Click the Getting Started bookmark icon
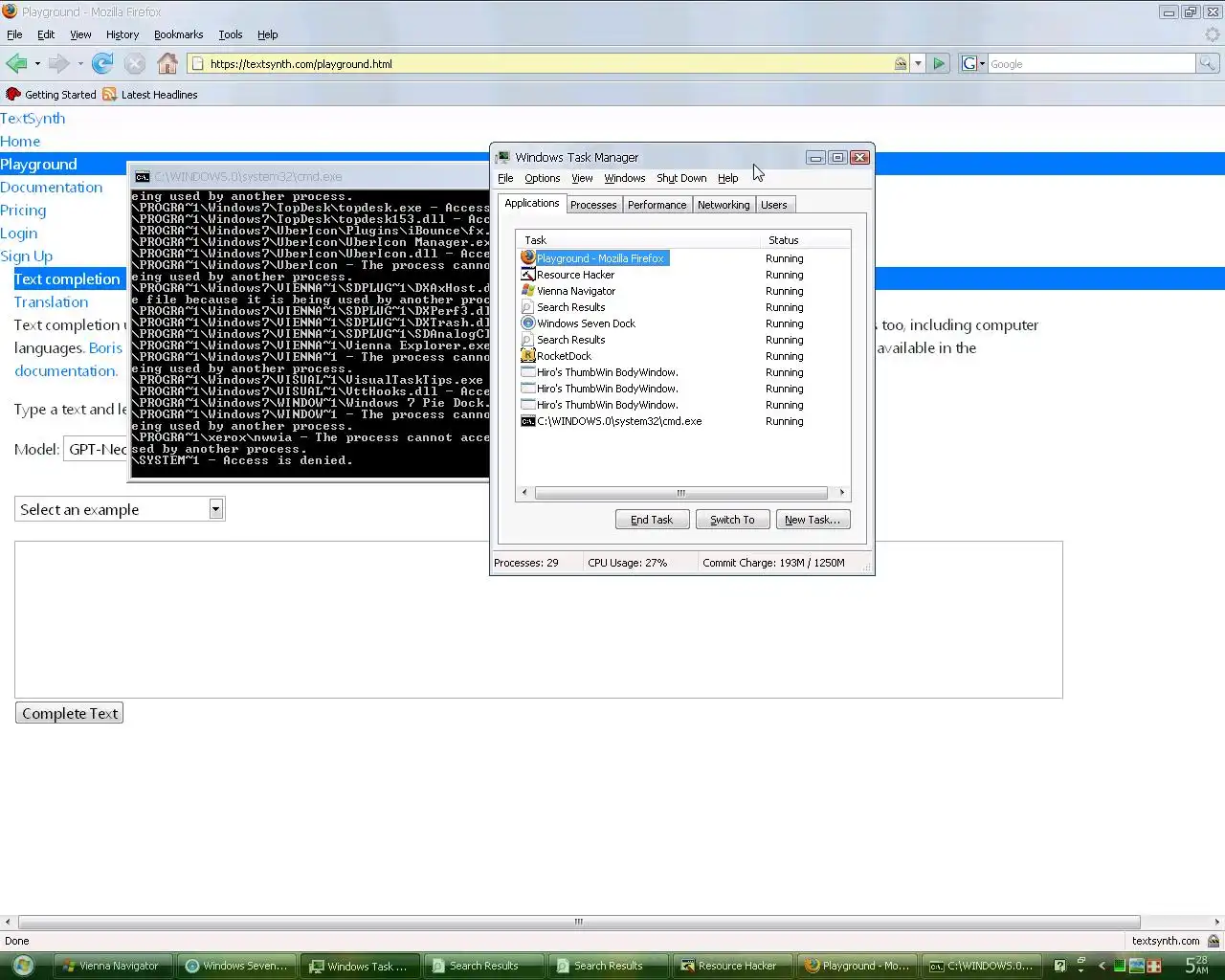This screenshot has width=1225, height=980. 13,95
